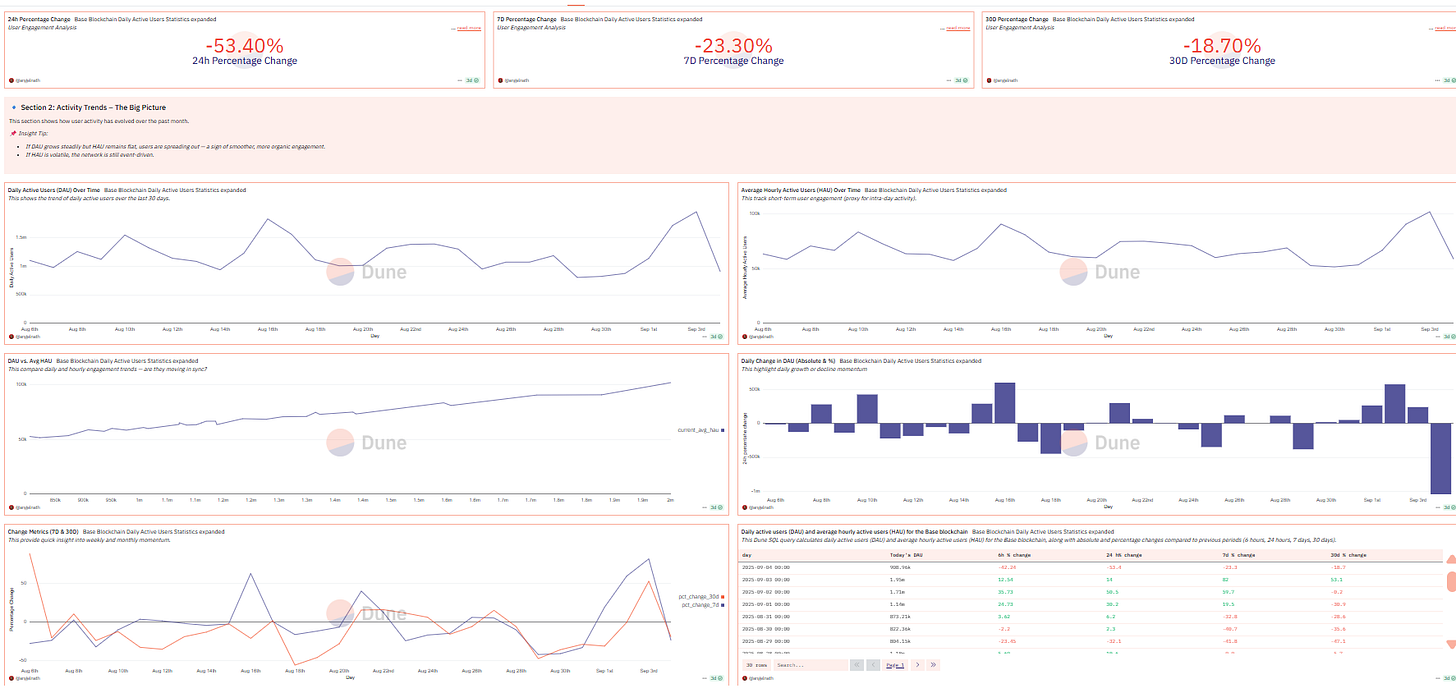
Task: Click table scrollbar down arrow
Action: tap(1450, 643)
